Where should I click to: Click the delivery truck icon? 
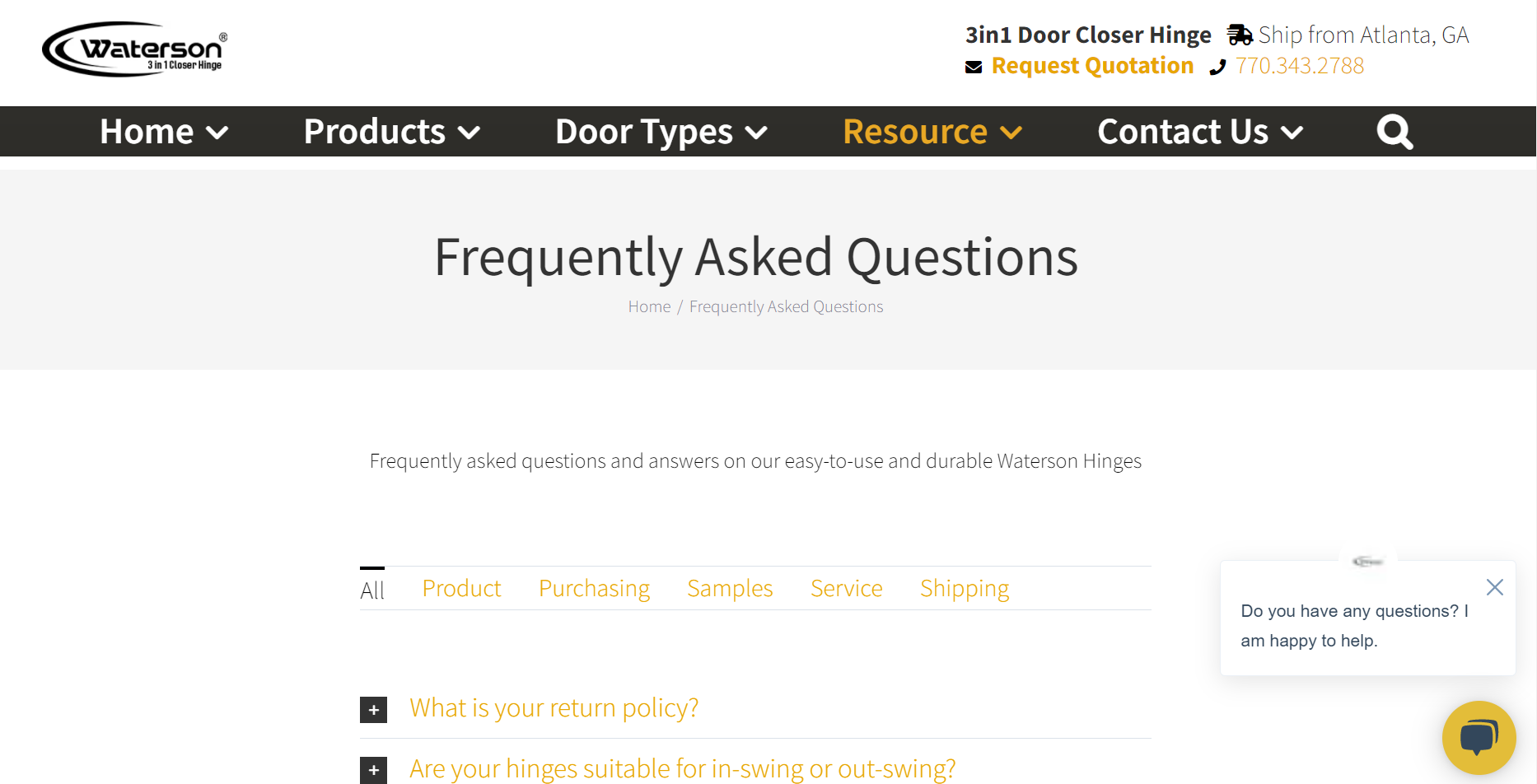1239,35
